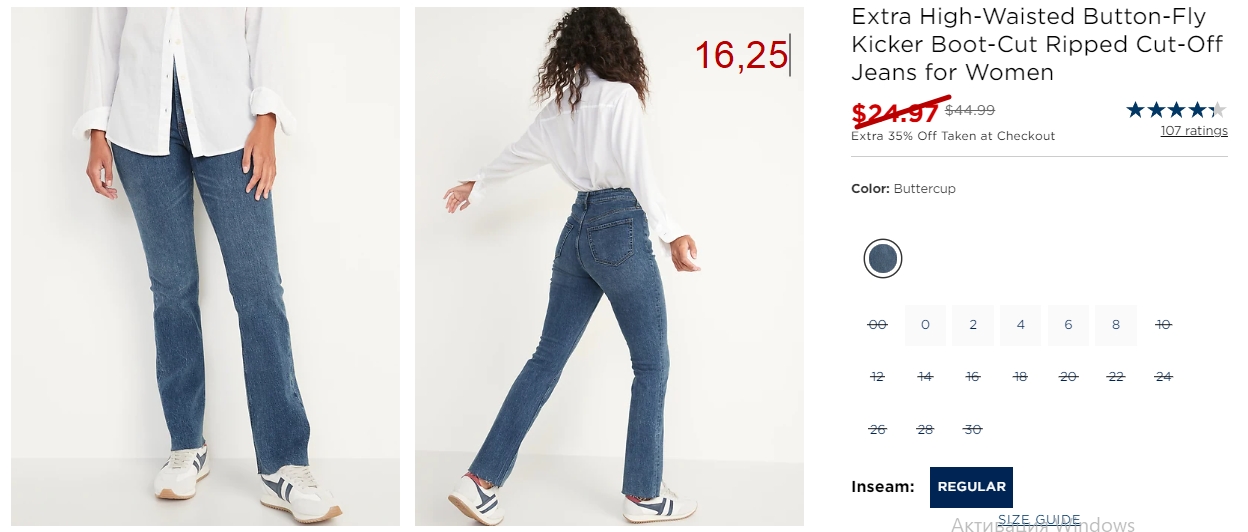View the front-view jeans product photo

click(x=205, y=267)
